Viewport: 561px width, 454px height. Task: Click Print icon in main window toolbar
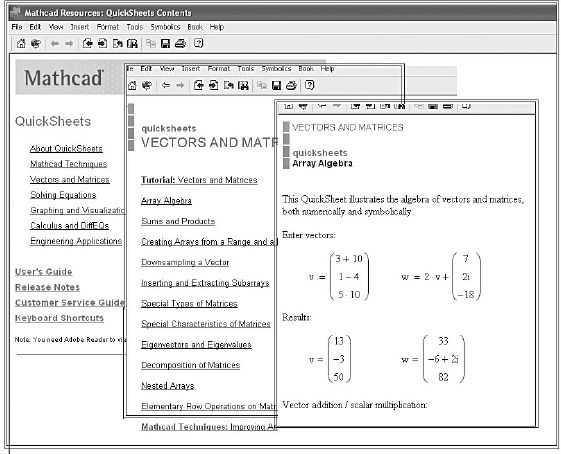point(180,44)
